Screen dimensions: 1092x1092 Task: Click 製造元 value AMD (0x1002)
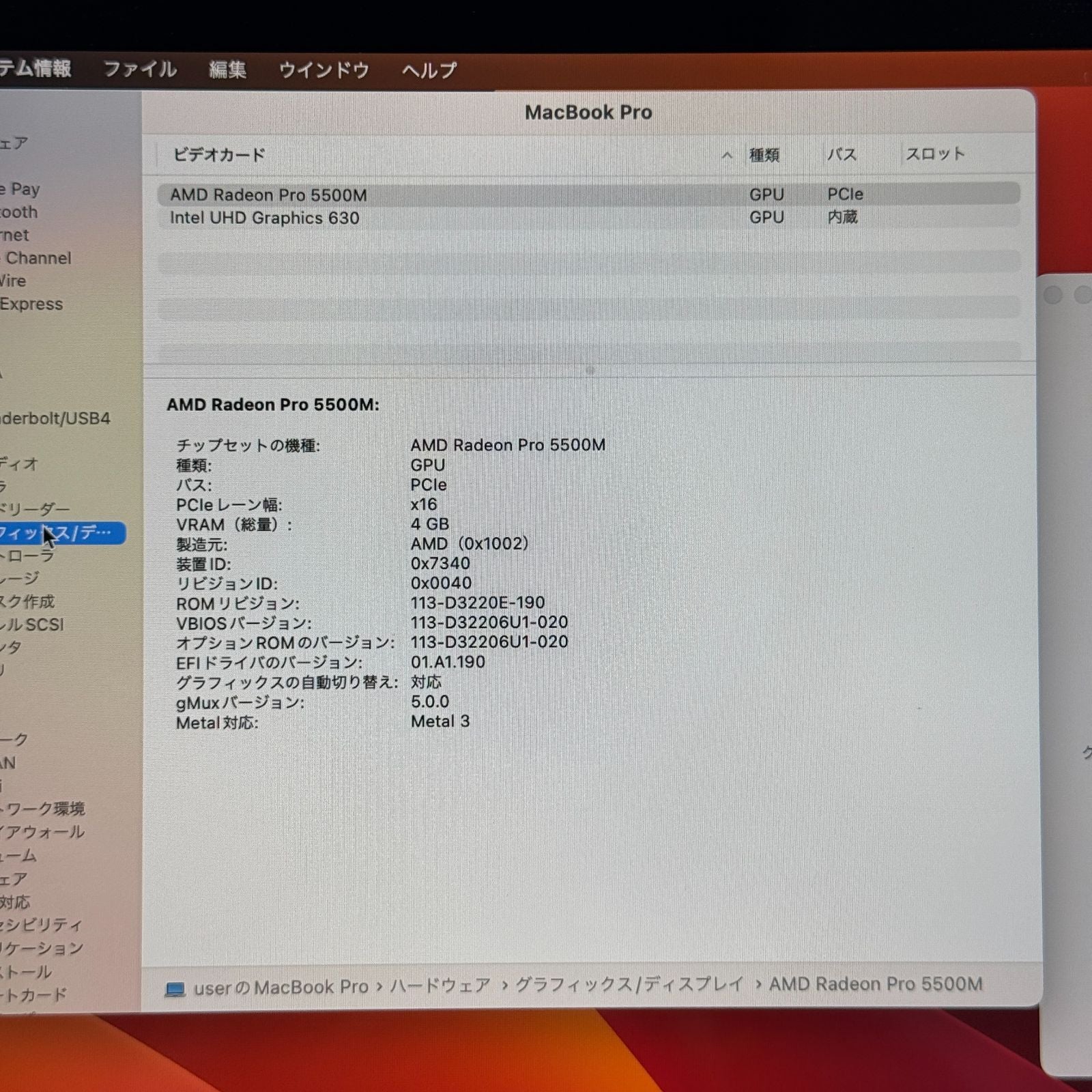tap(470, 544)
